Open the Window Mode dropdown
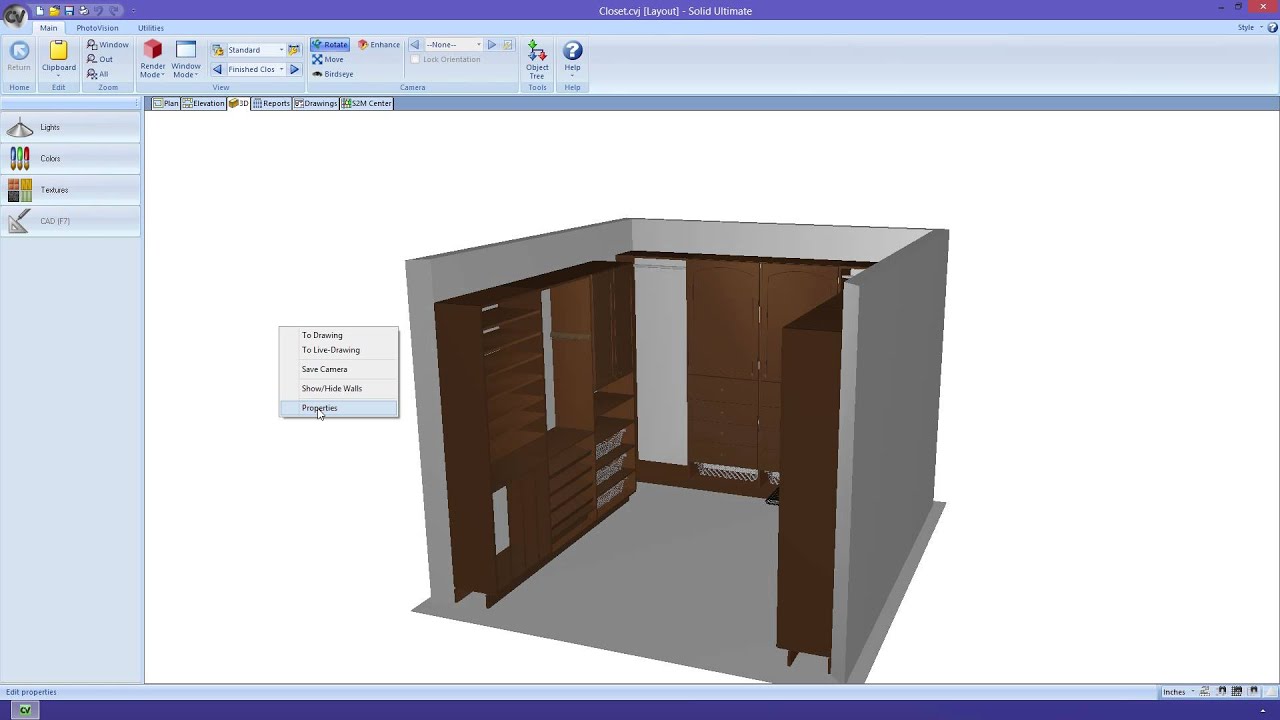The height and width of the screenshot is (720, 1280). click(186, 60)
